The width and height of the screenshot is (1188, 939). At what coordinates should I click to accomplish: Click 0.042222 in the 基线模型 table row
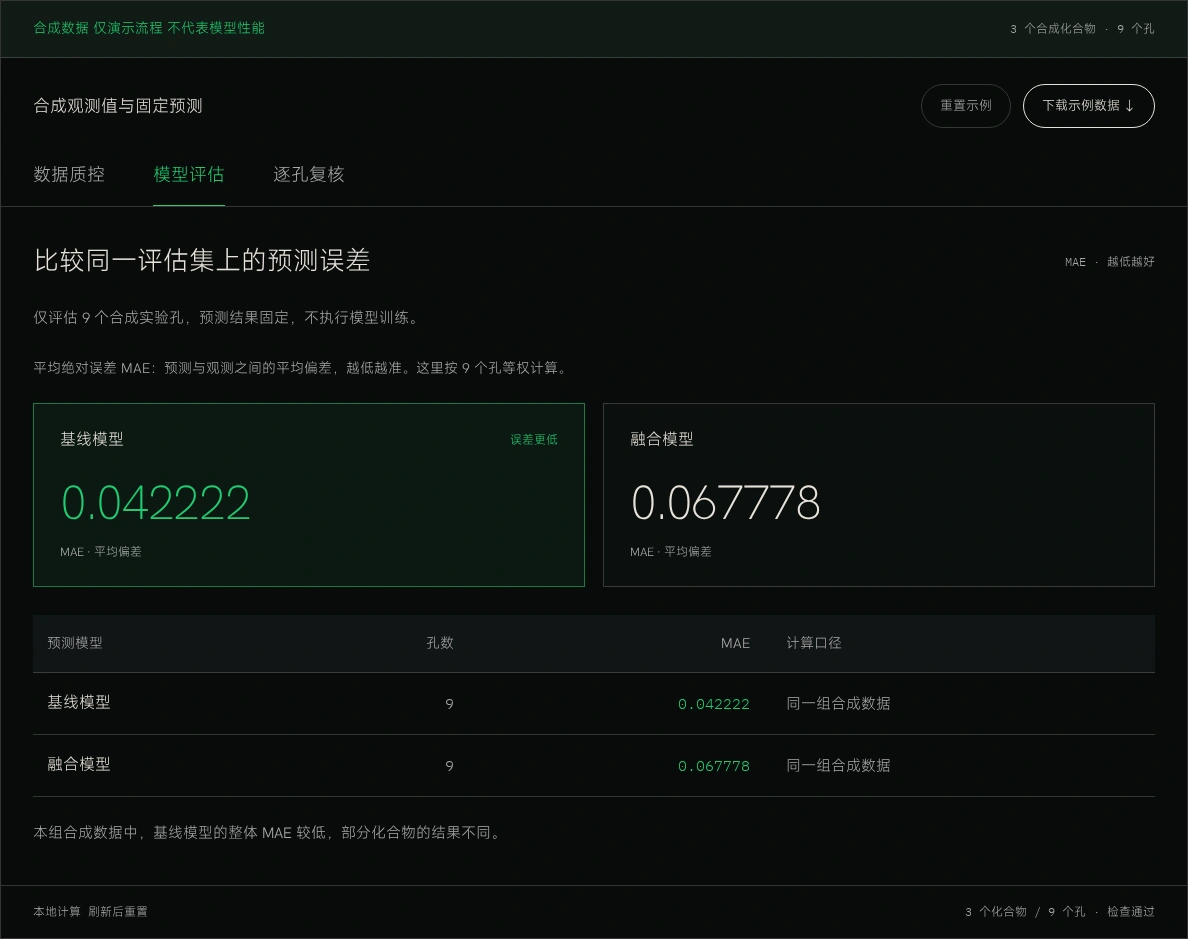pos(714,704)
